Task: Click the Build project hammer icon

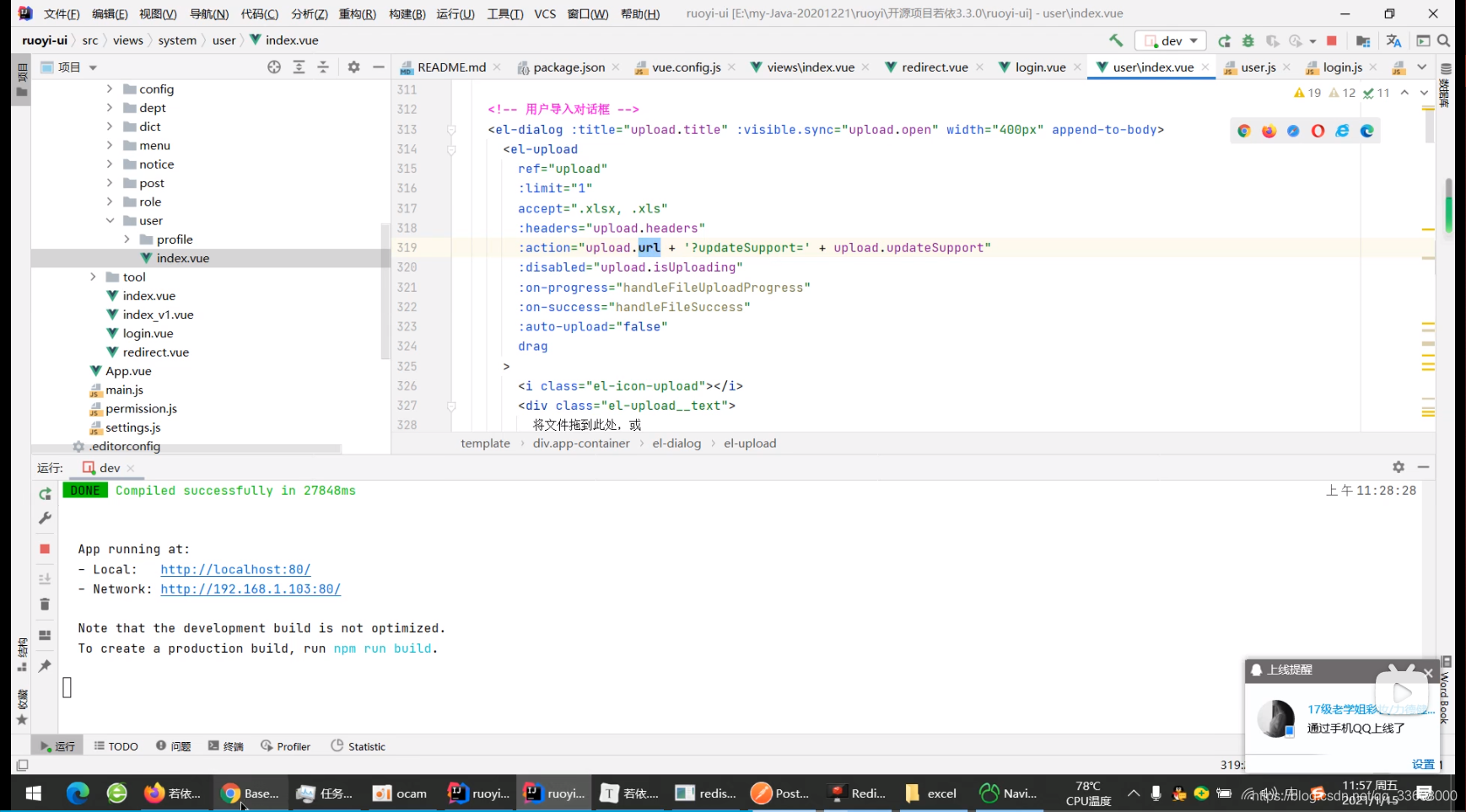Action: (x=1115, y=40)
